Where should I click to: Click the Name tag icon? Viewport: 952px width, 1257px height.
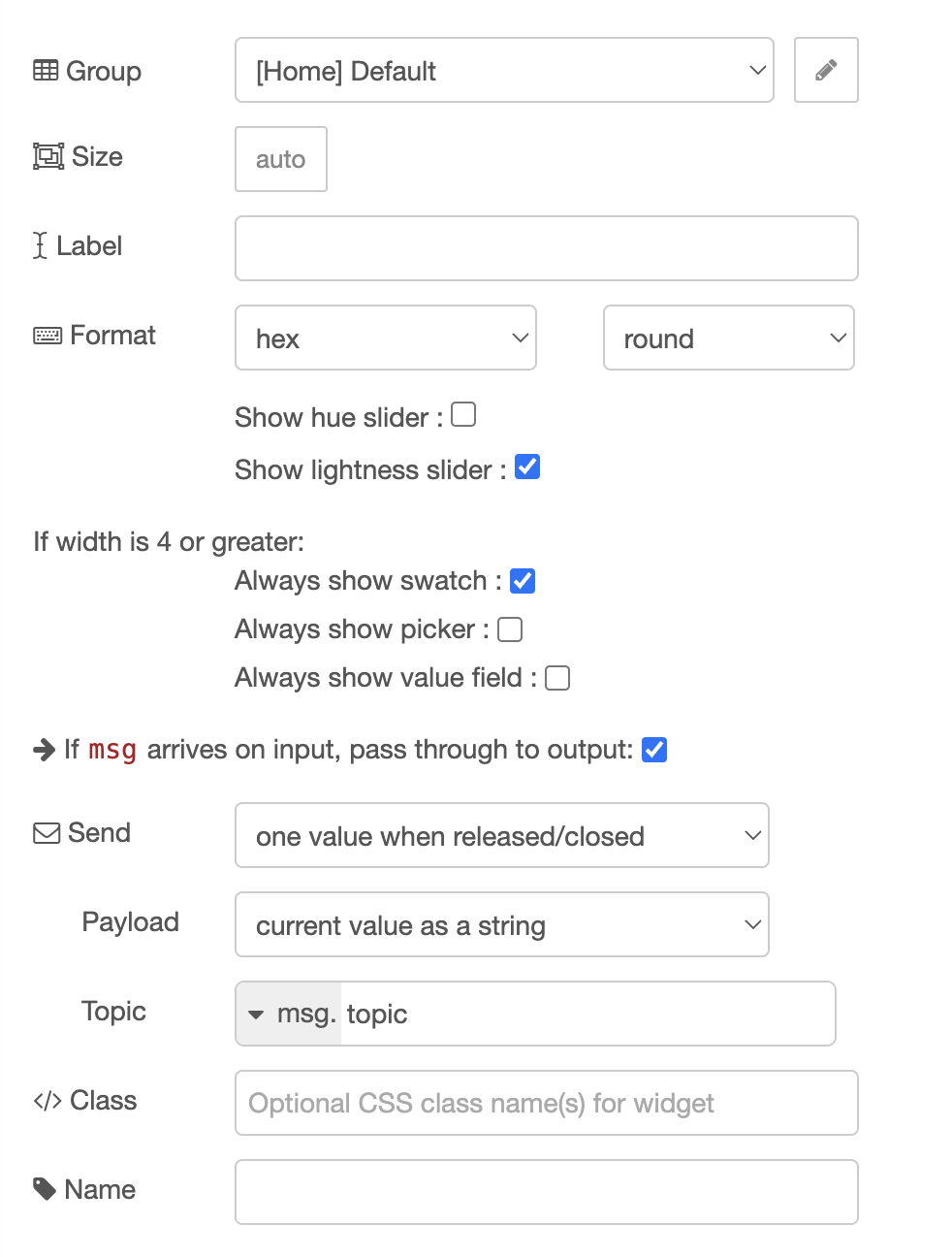pyautogui.click(x=46, y=1189)
